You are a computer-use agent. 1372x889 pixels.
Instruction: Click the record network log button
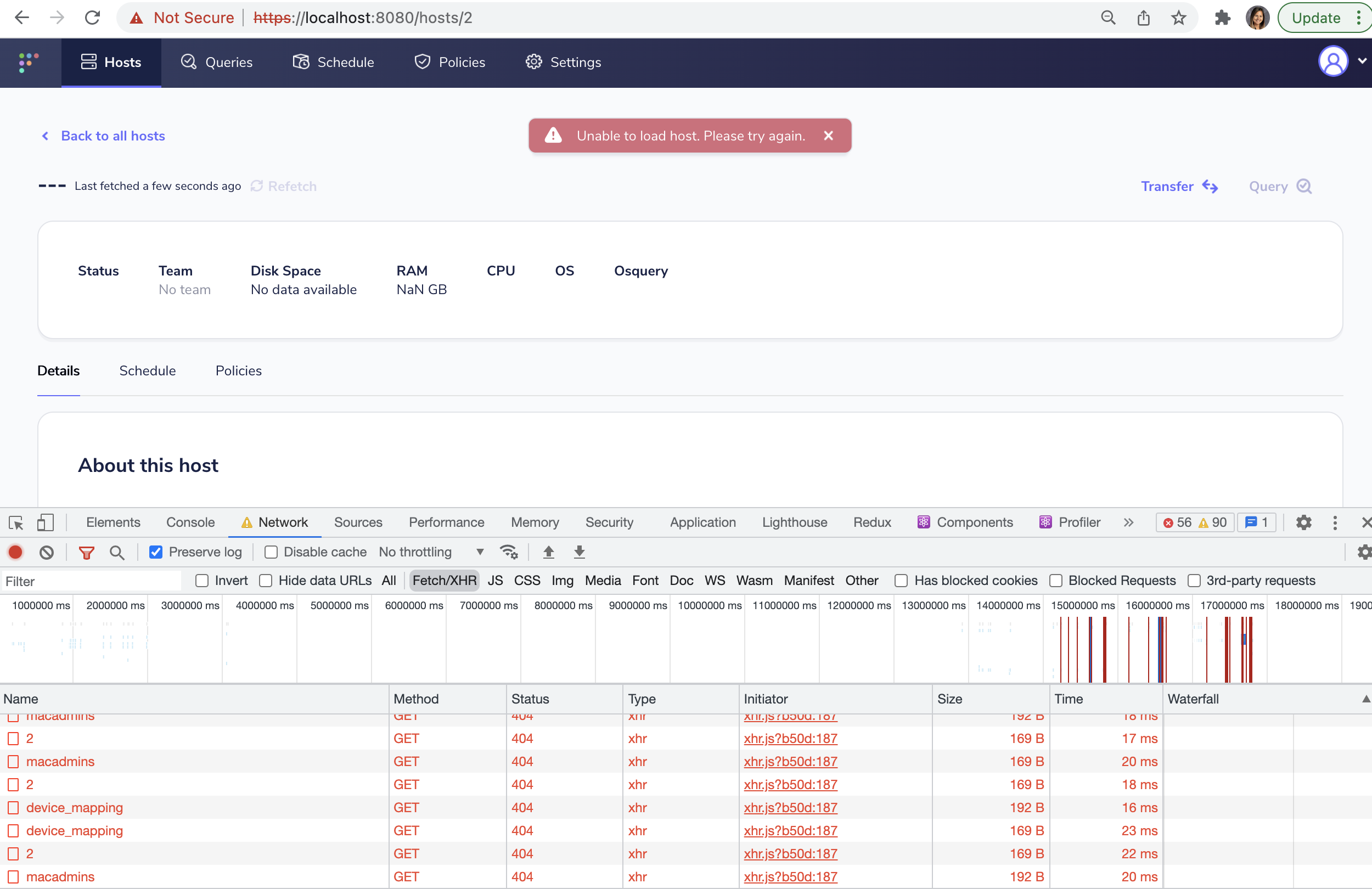tap(15, 552)
